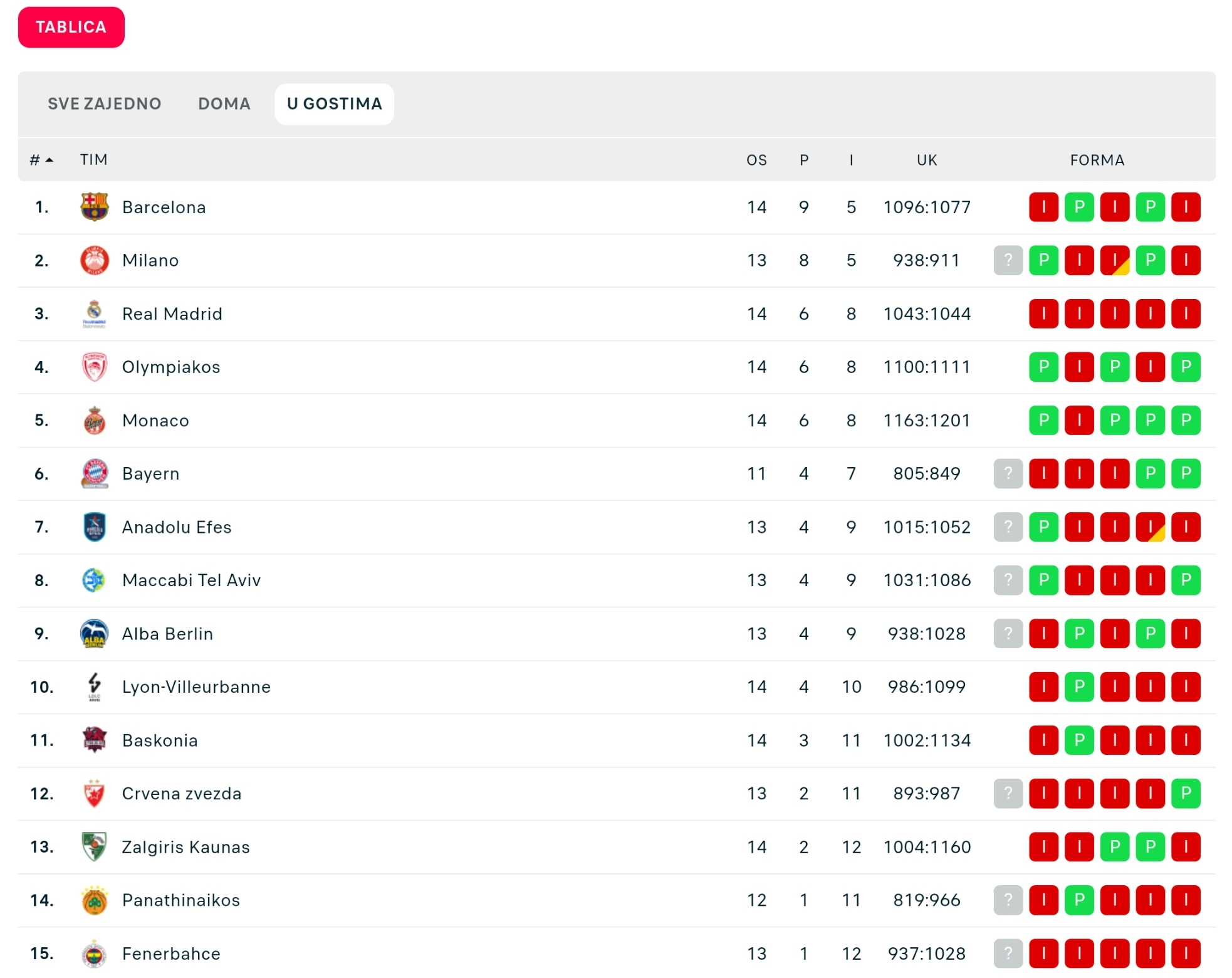1232x978 pixels.
Task: Click Crvena zvezda's green P form badge
Action: click(x=1186, y=793)
